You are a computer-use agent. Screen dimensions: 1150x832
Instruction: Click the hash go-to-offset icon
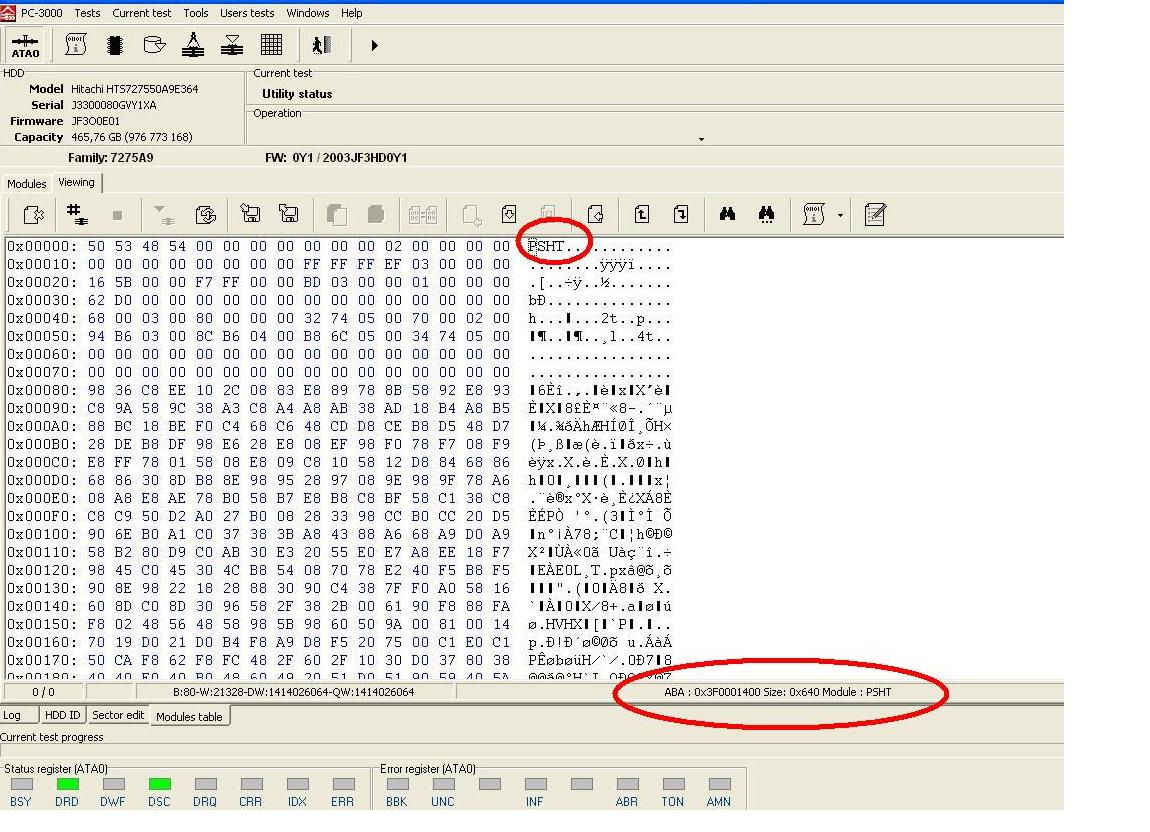click(x=76, y=214)
